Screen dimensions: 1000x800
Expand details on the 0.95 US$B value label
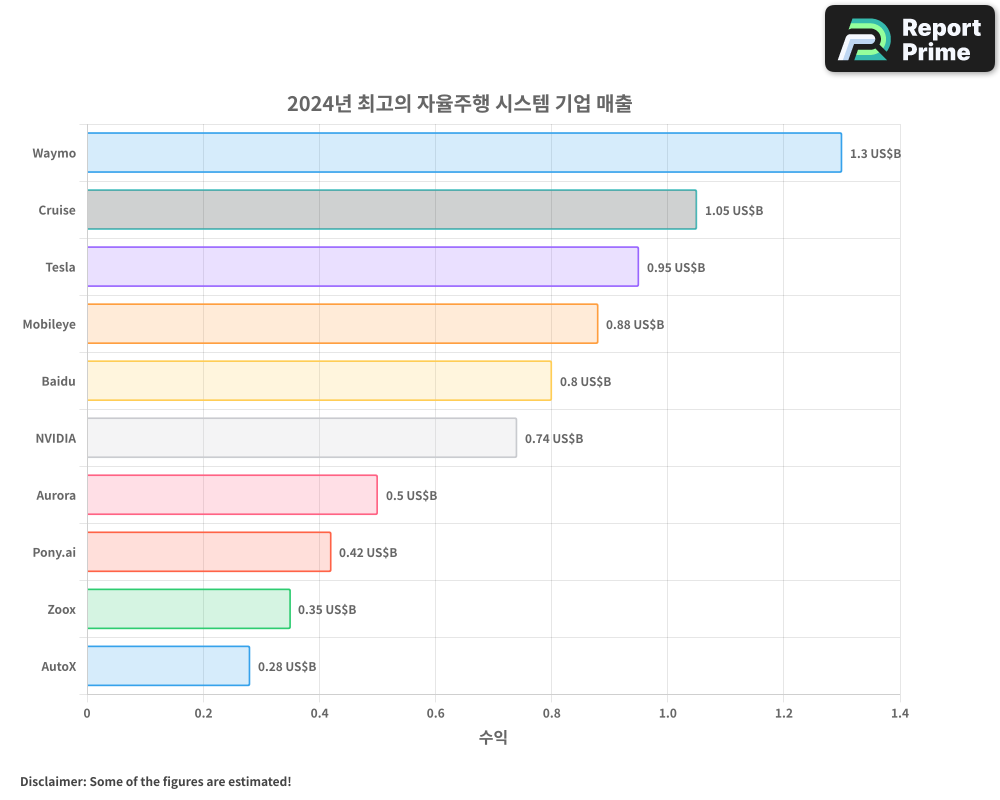pos(676,267)
